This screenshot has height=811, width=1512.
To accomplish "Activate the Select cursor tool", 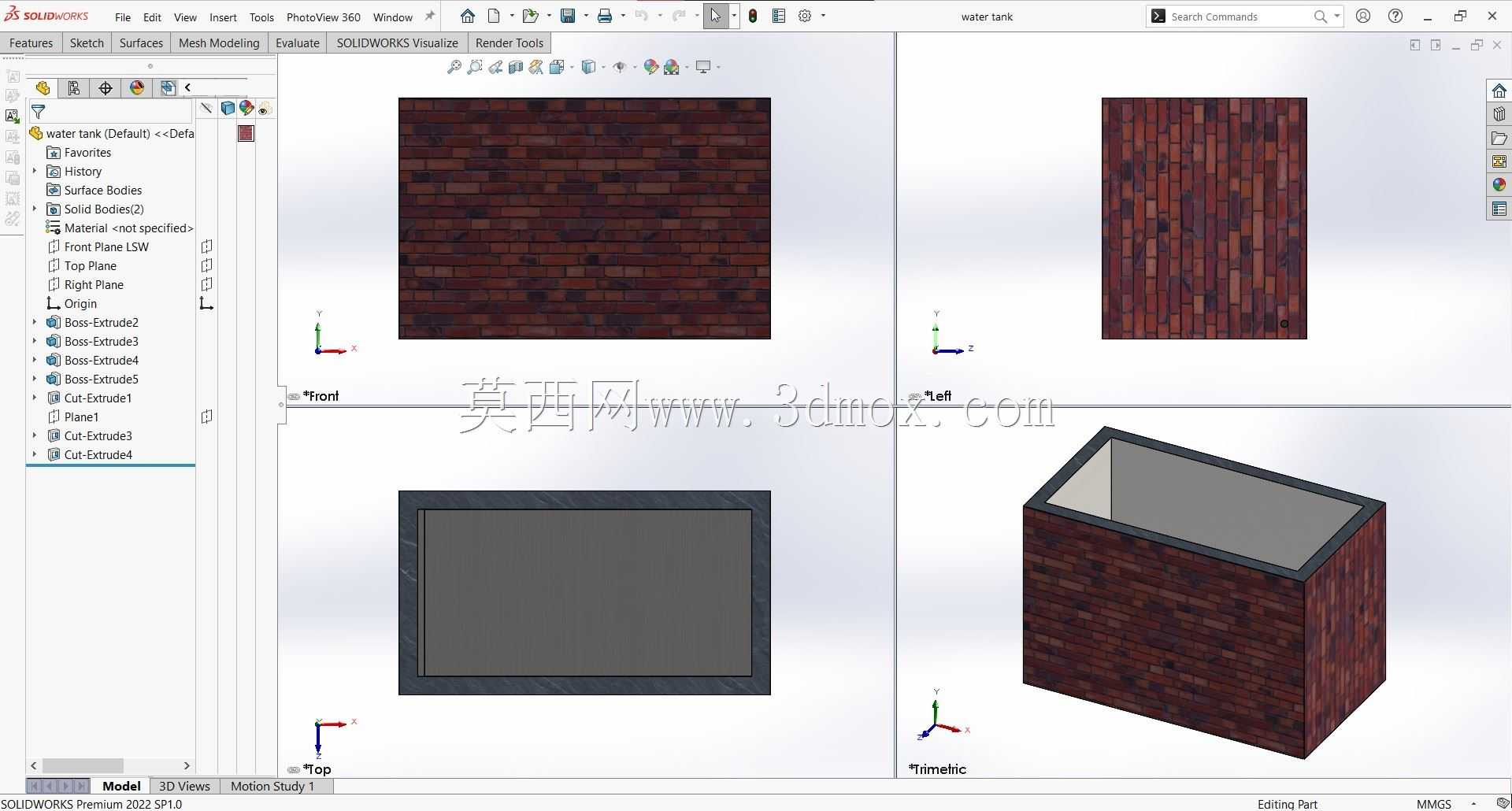I will click(715, 16).
